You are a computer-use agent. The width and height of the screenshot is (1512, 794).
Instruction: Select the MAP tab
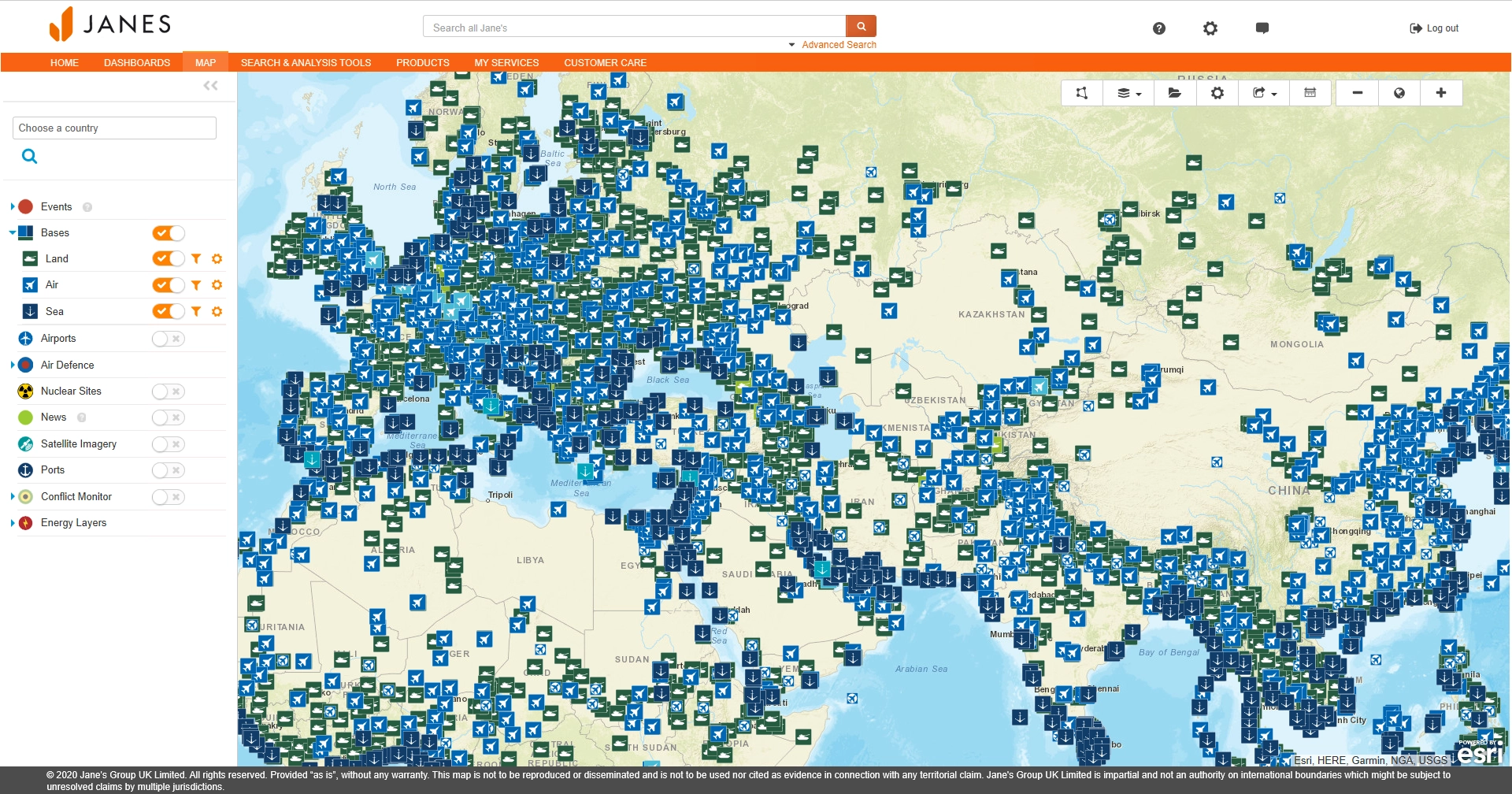[206, 62]
